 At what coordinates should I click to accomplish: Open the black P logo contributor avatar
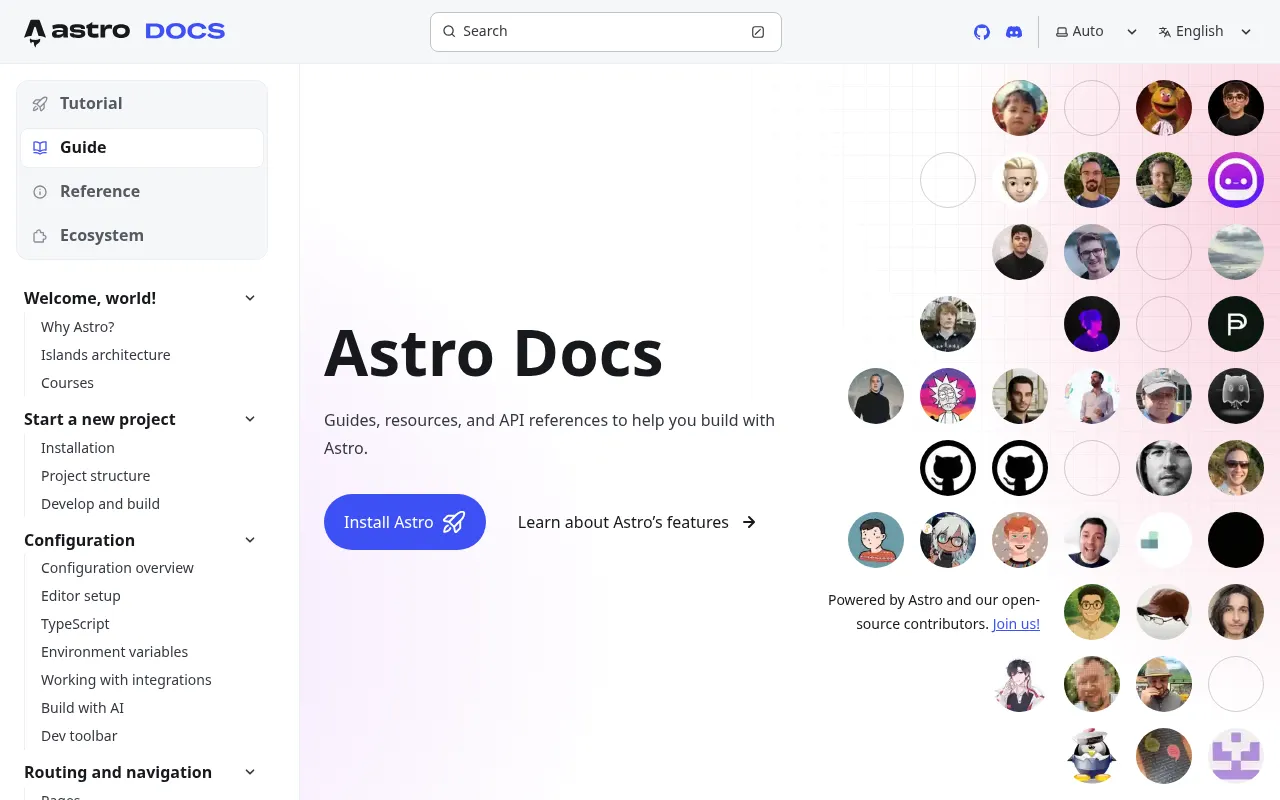(x=1236, y=324)
